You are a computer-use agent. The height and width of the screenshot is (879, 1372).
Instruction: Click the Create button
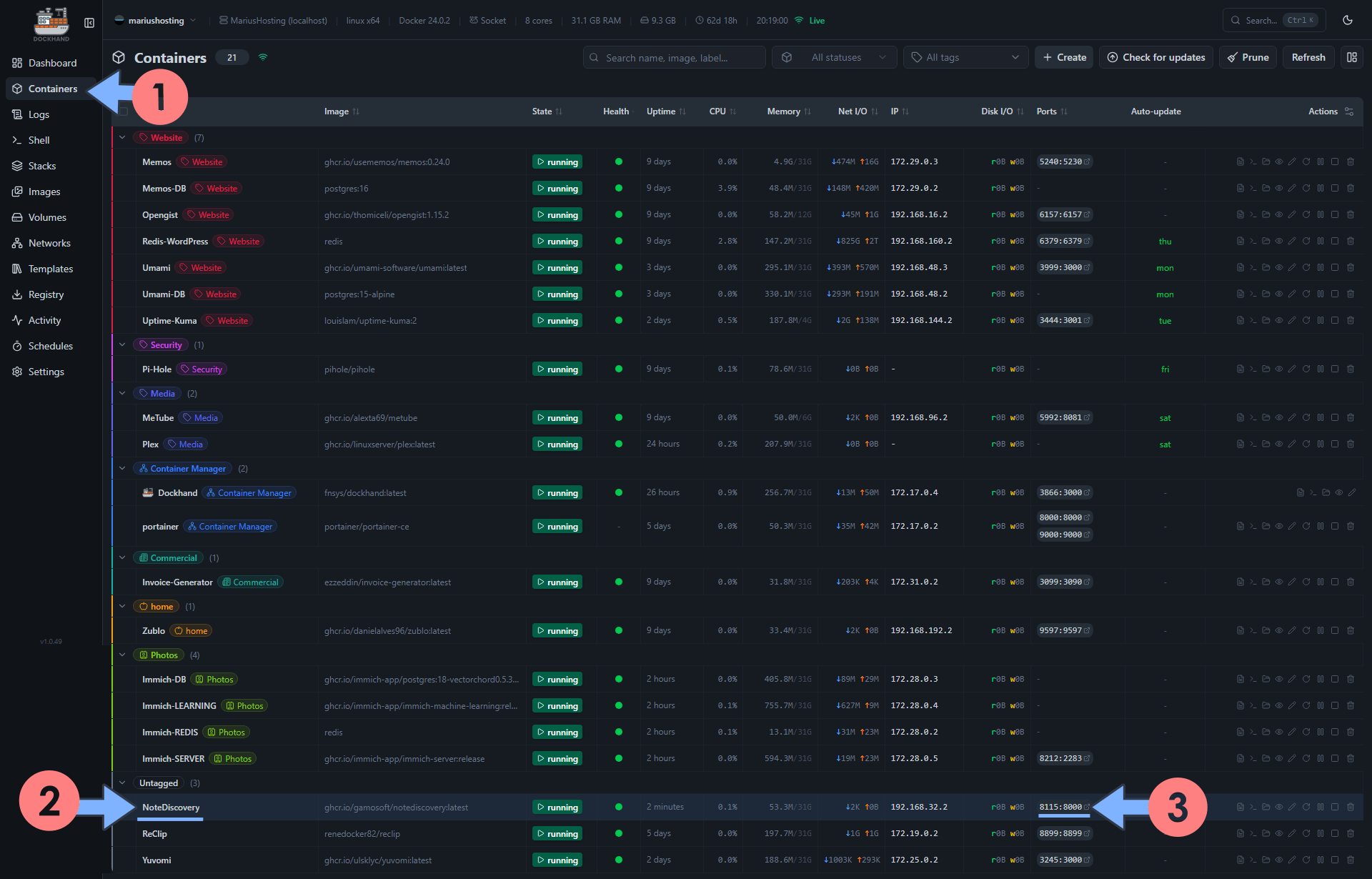[x=1064, y=57]
